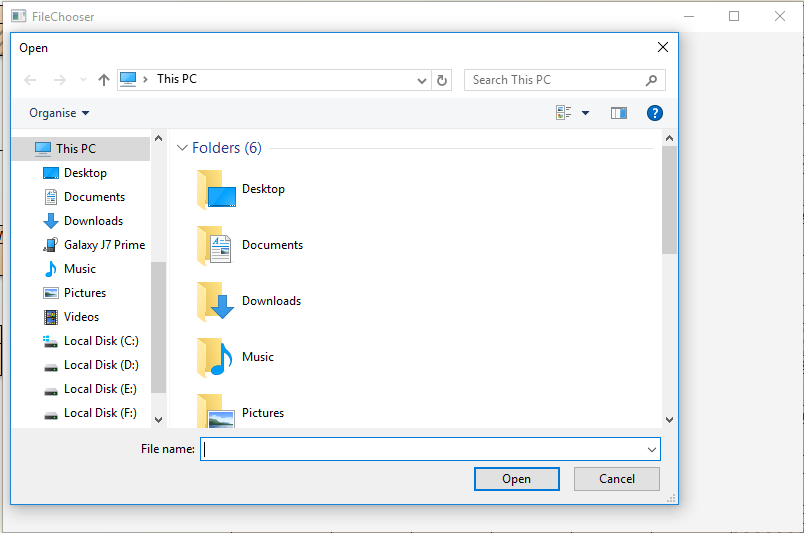
Task: Open the Help button
Action: click(x=655, y=113)
